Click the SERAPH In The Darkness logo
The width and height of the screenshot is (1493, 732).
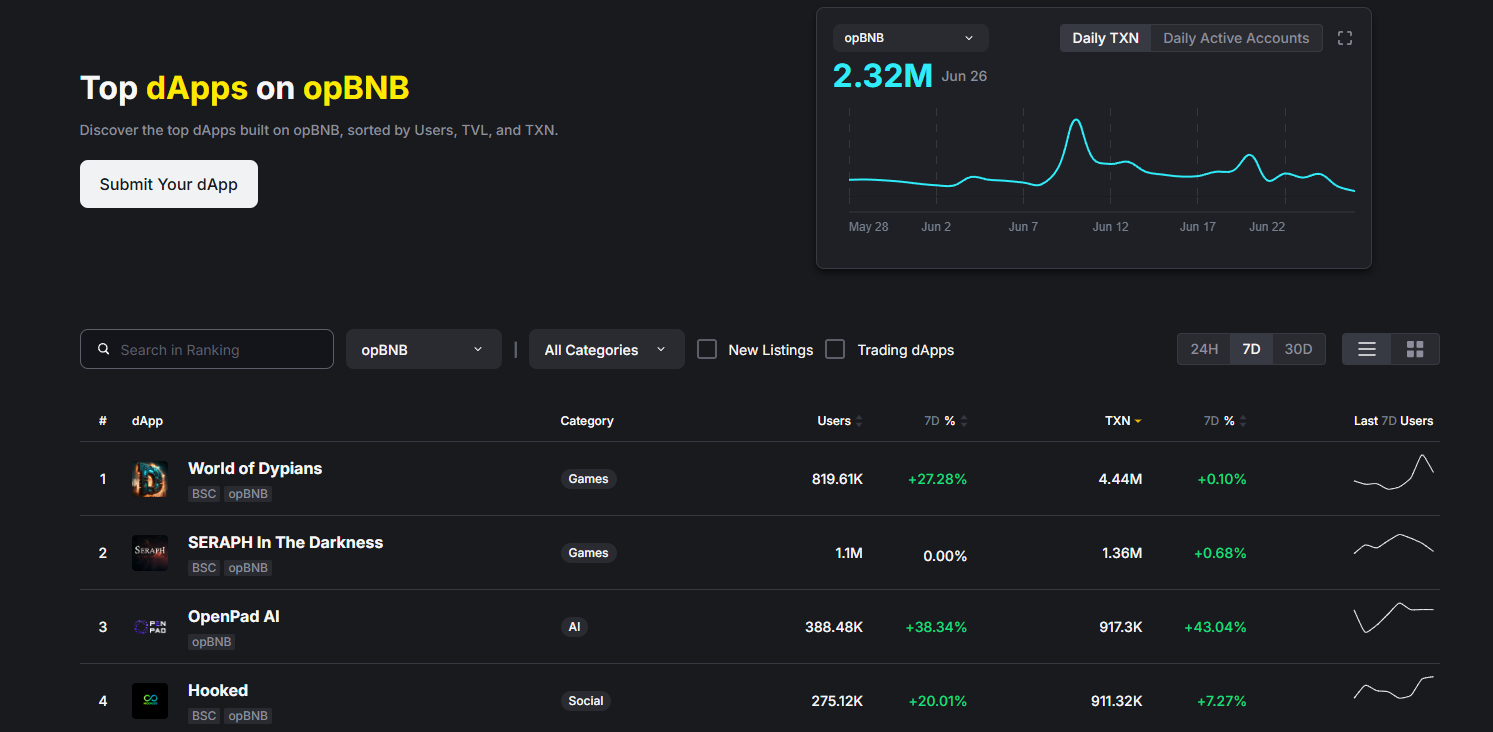(150, 553)
